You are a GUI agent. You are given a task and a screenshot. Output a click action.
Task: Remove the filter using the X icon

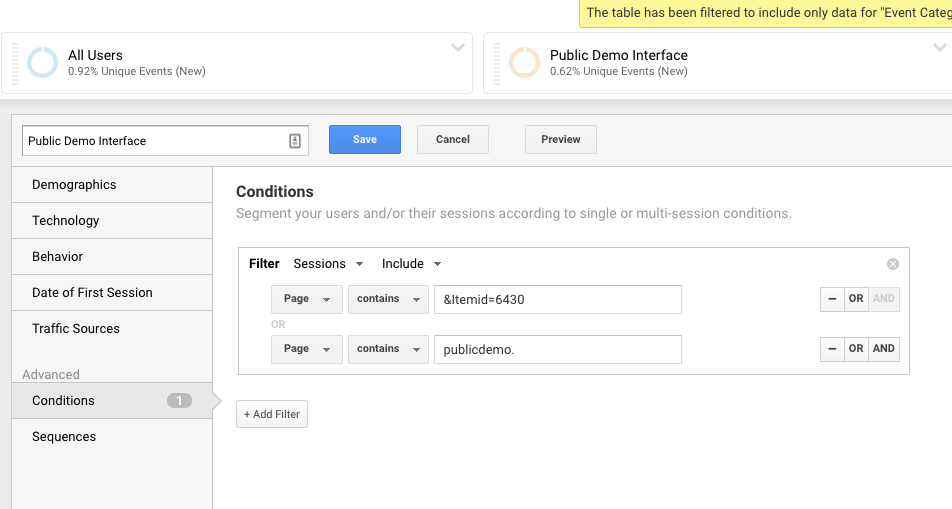pos(892,264)
